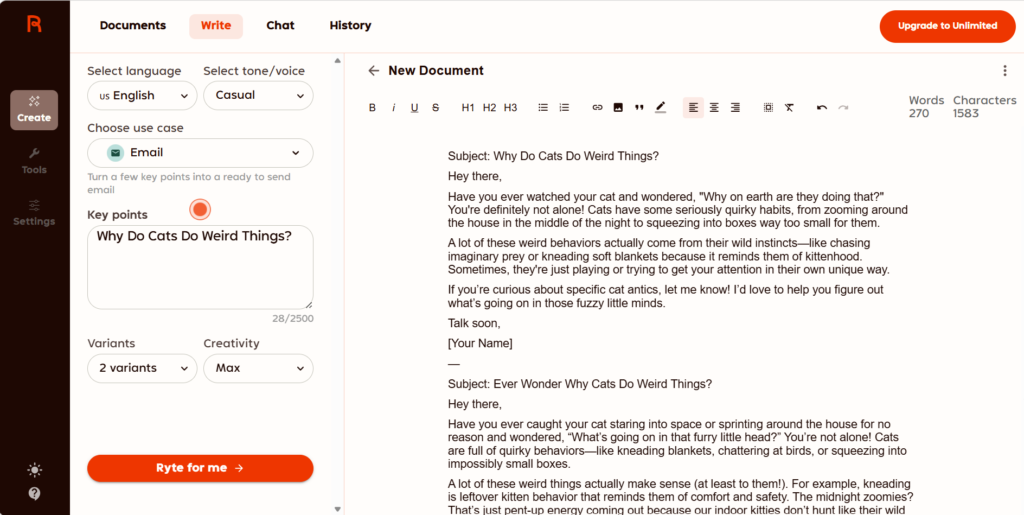Clear formatting with the clear format icon
Viewport: 1024px width, 515px height.
[789, 108]
